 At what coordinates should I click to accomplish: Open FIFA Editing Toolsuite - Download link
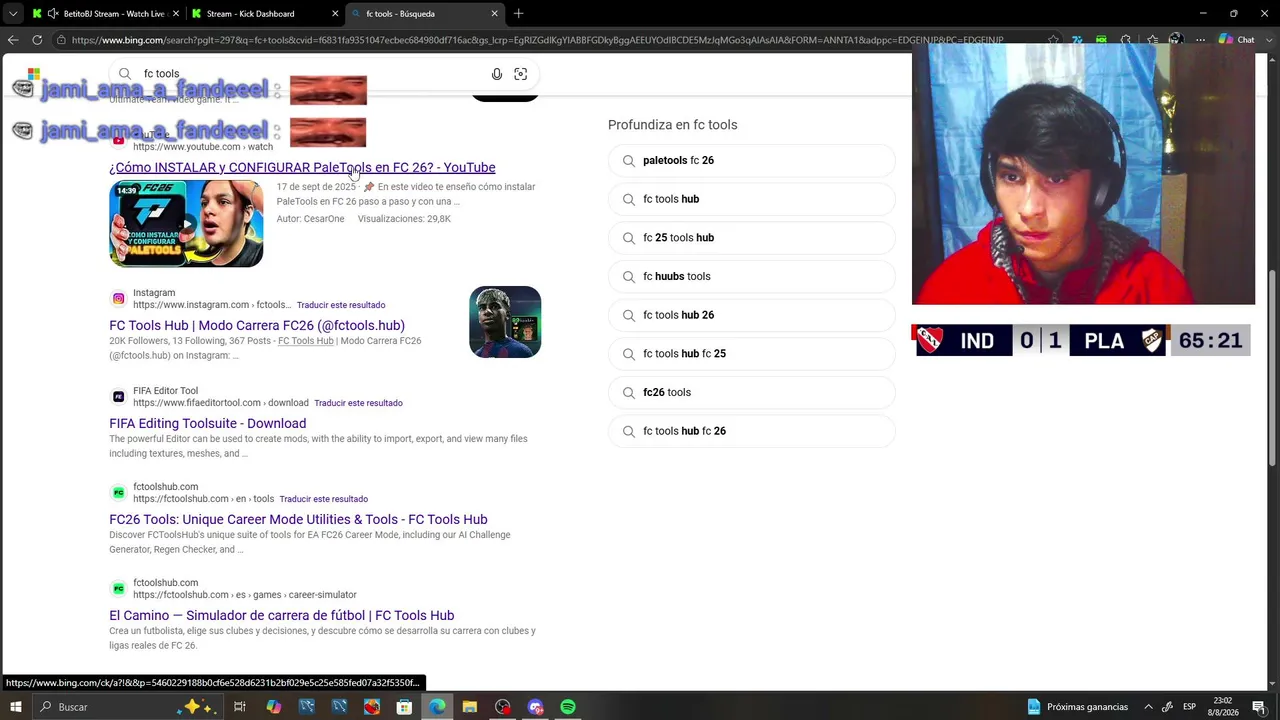tap(208, 423)
